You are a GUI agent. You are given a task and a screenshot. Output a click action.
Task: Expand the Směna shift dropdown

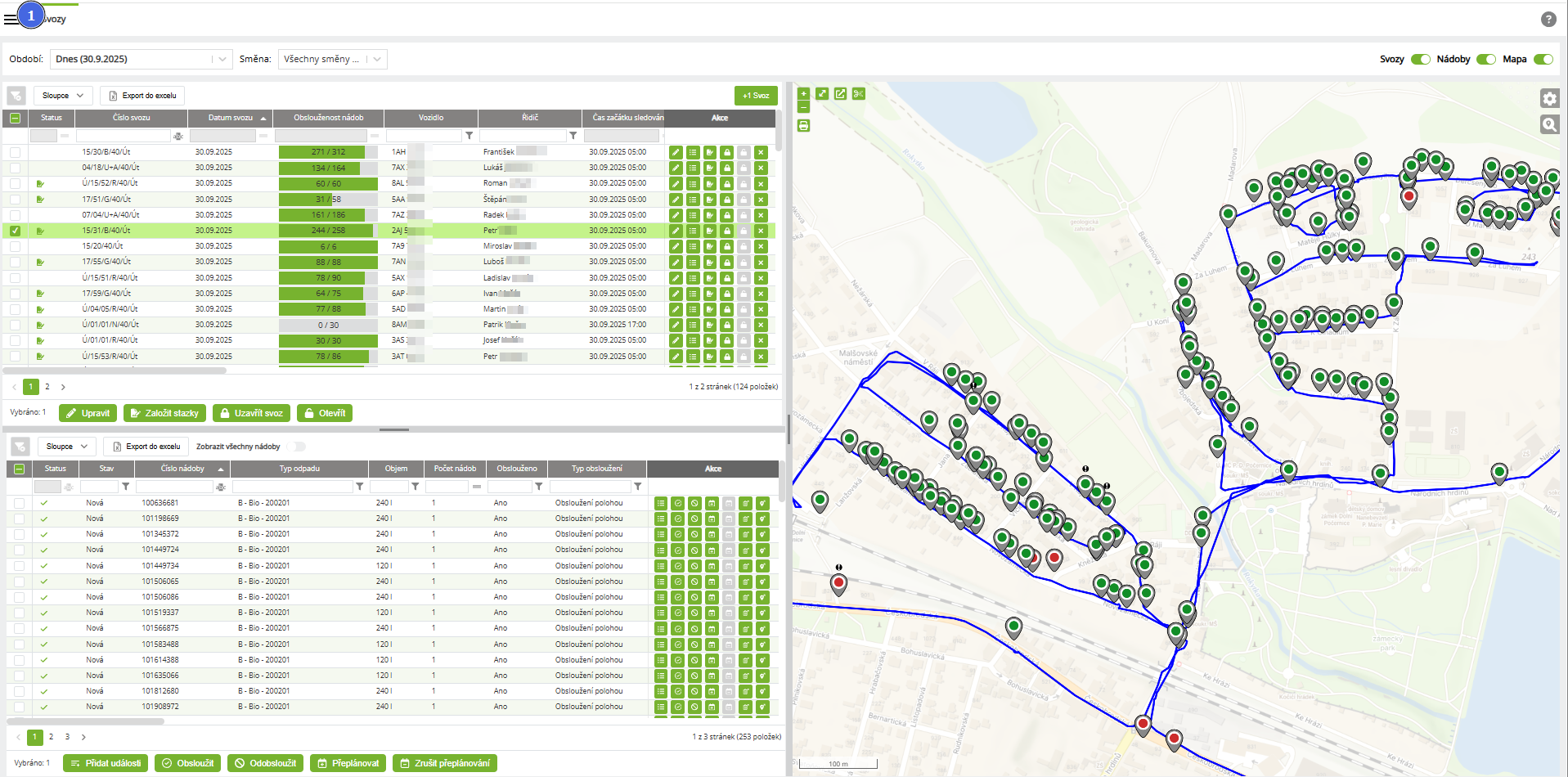tap(376, 59)
